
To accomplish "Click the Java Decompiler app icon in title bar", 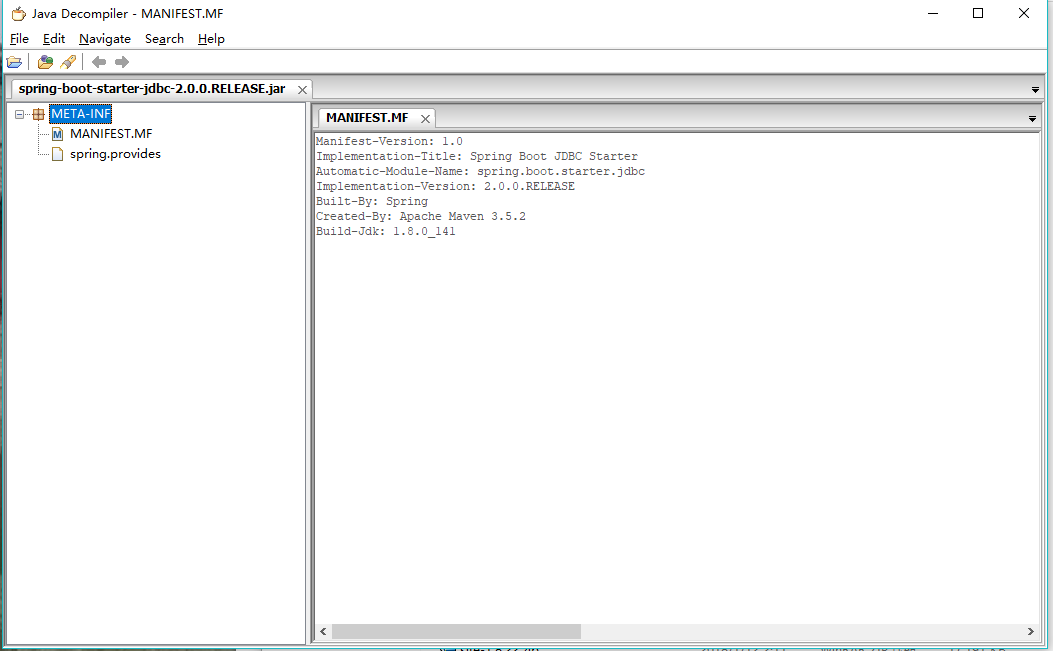I will point(18,13).
